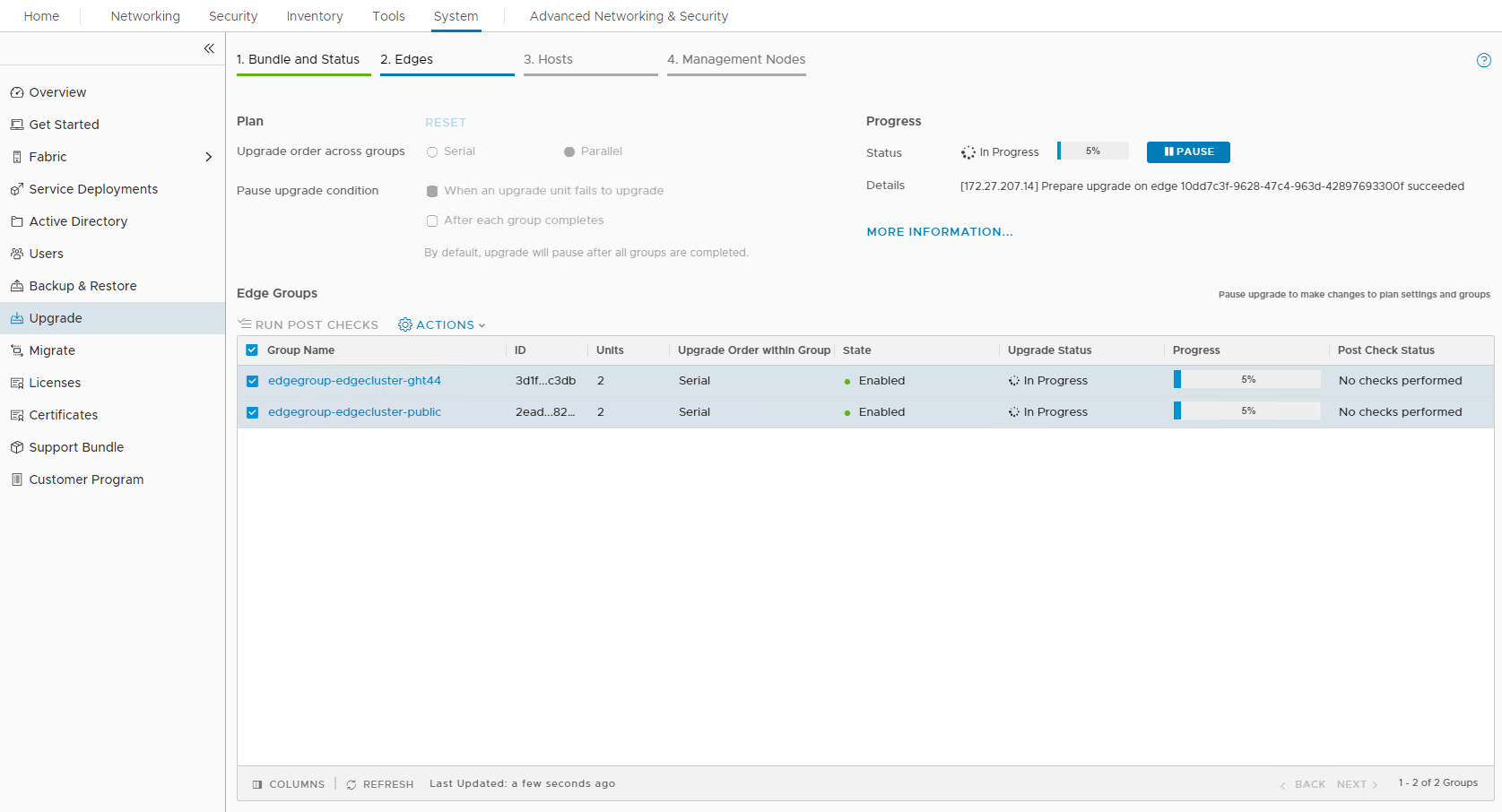Click the Certificates icon in sidebar
Screen dimensions: 1502x812
[16, 415]
